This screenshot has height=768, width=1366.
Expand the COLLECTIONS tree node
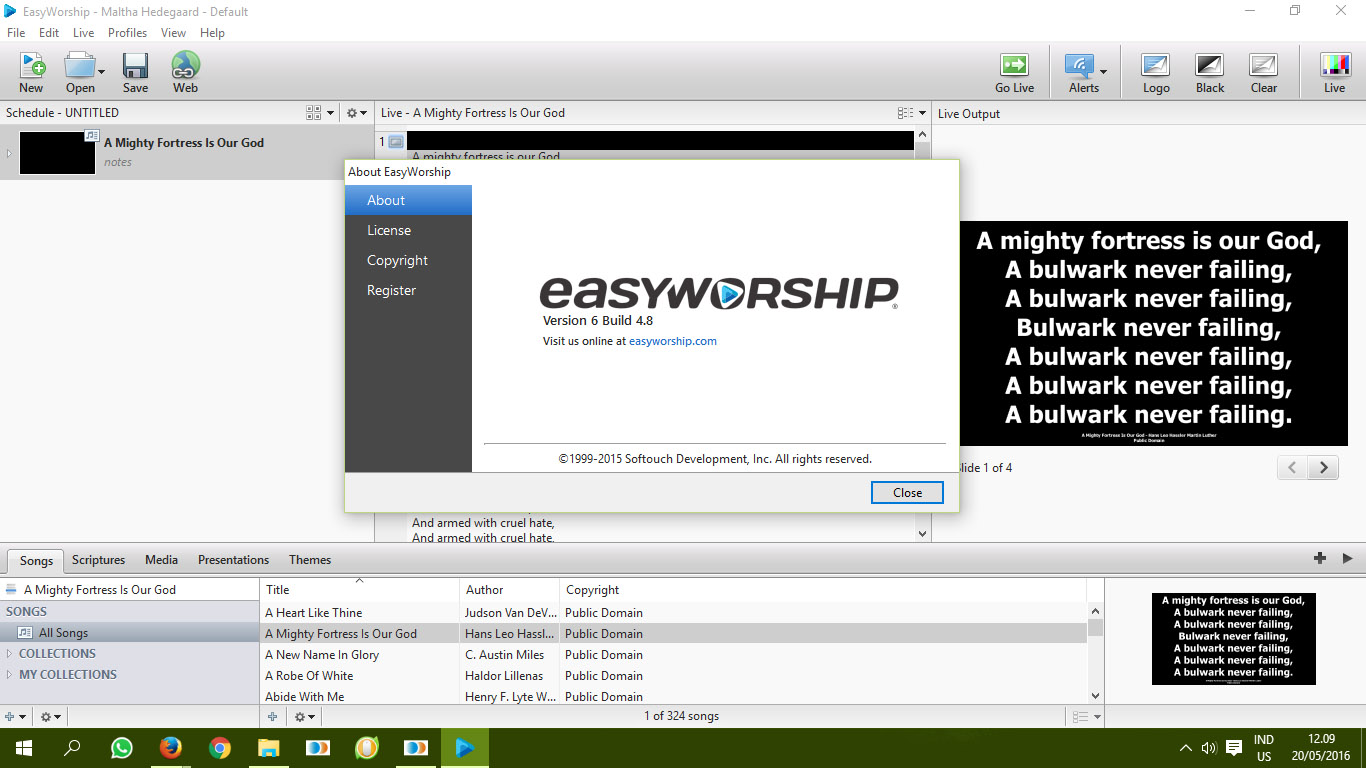[x=10, y=654]
